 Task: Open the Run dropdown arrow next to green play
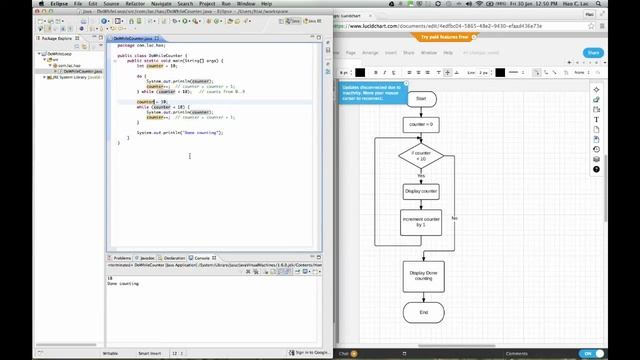point(189,21)
